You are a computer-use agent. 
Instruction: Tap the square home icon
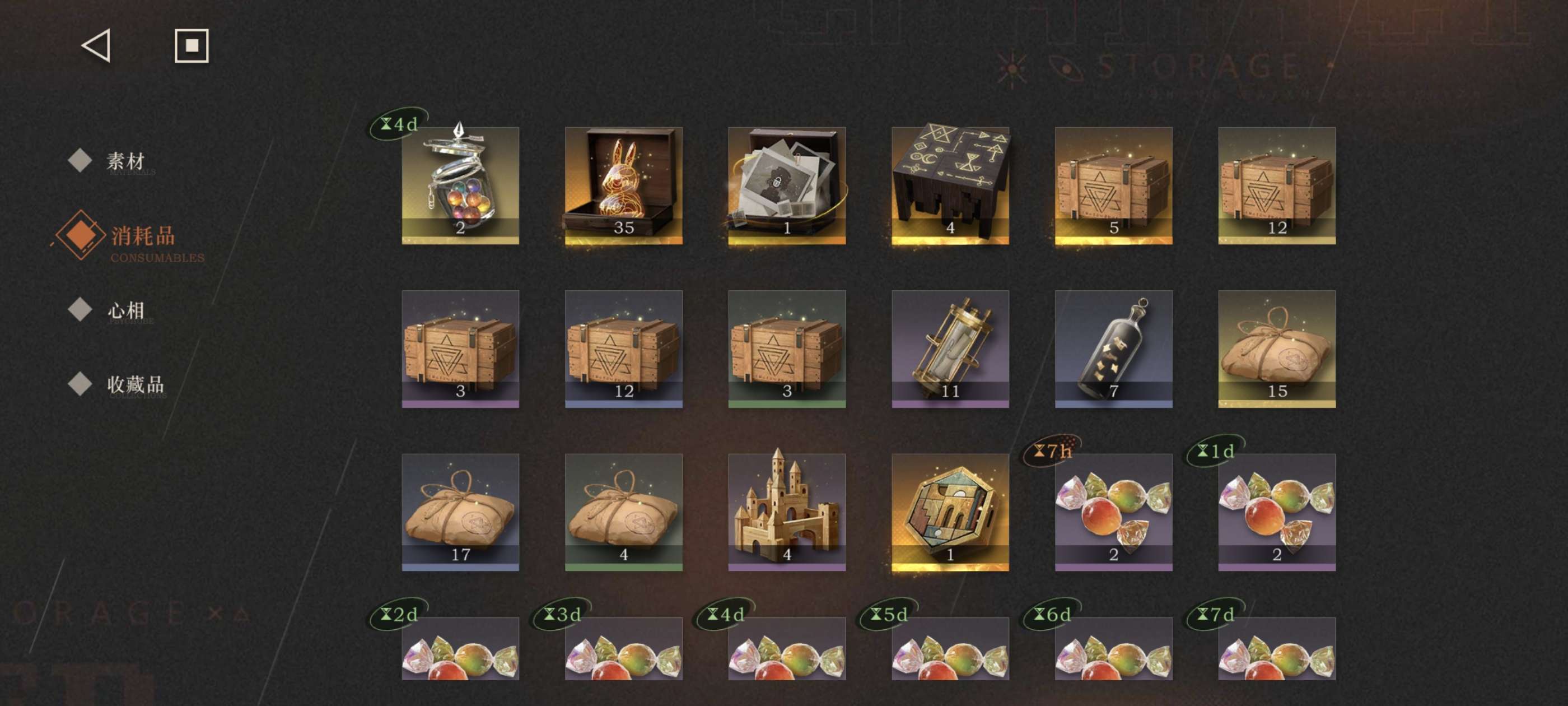tap(192, 46)
